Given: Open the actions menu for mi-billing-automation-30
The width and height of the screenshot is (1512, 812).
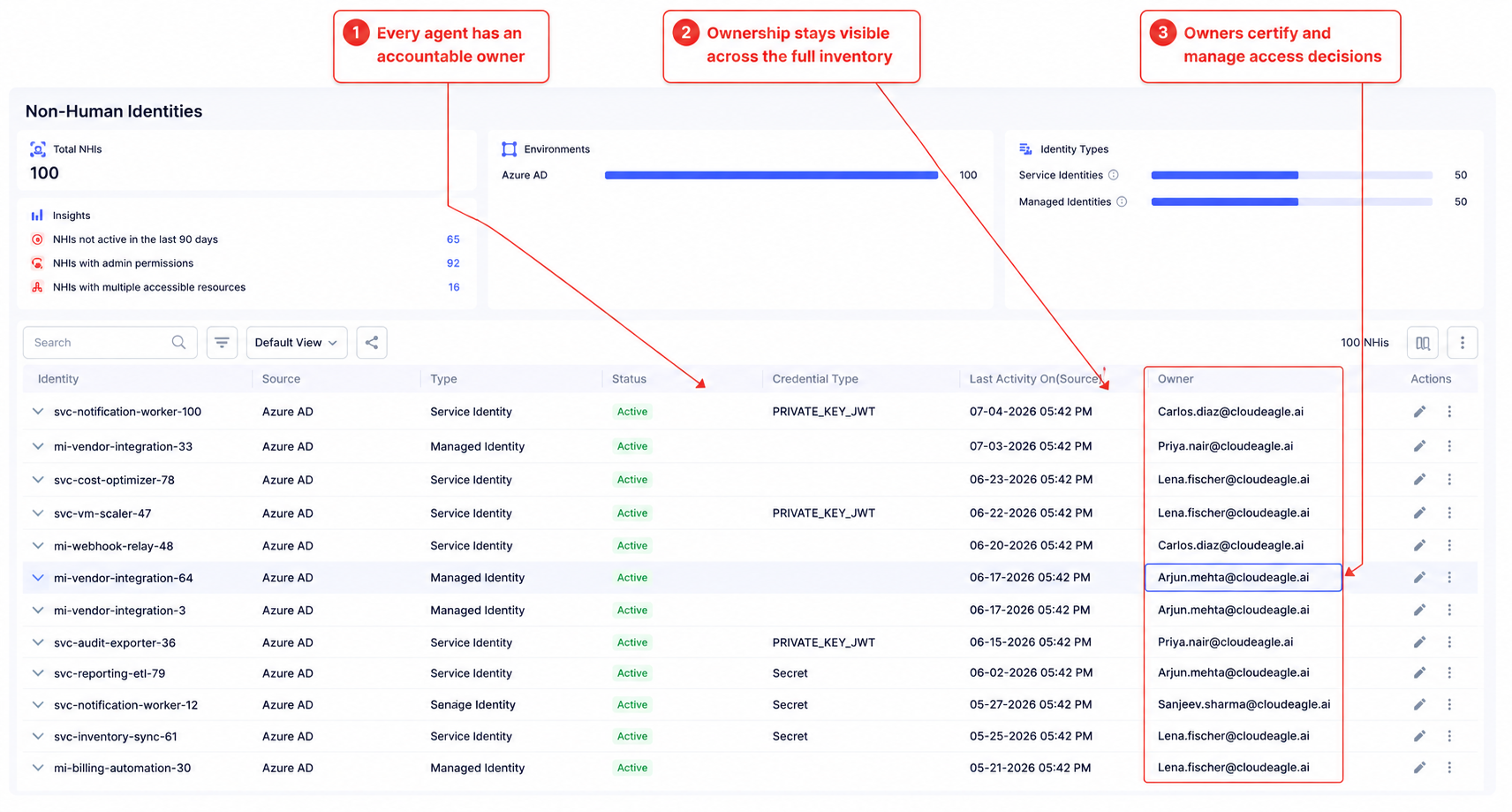Looking at the screenshot, I should click(1449, 768).
